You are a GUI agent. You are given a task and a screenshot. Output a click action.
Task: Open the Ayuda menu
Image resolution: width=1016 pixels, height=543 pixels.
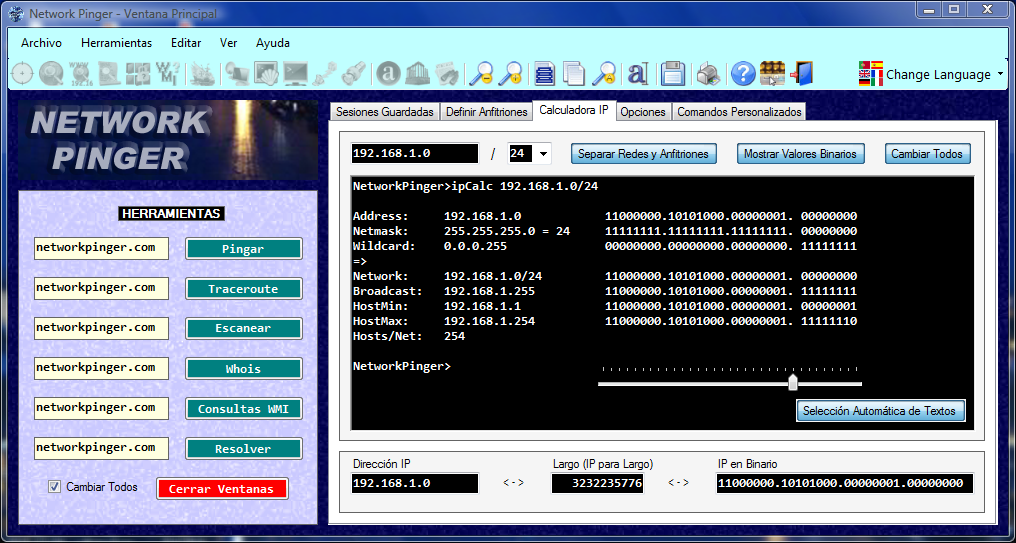click(x=273, y=43)
